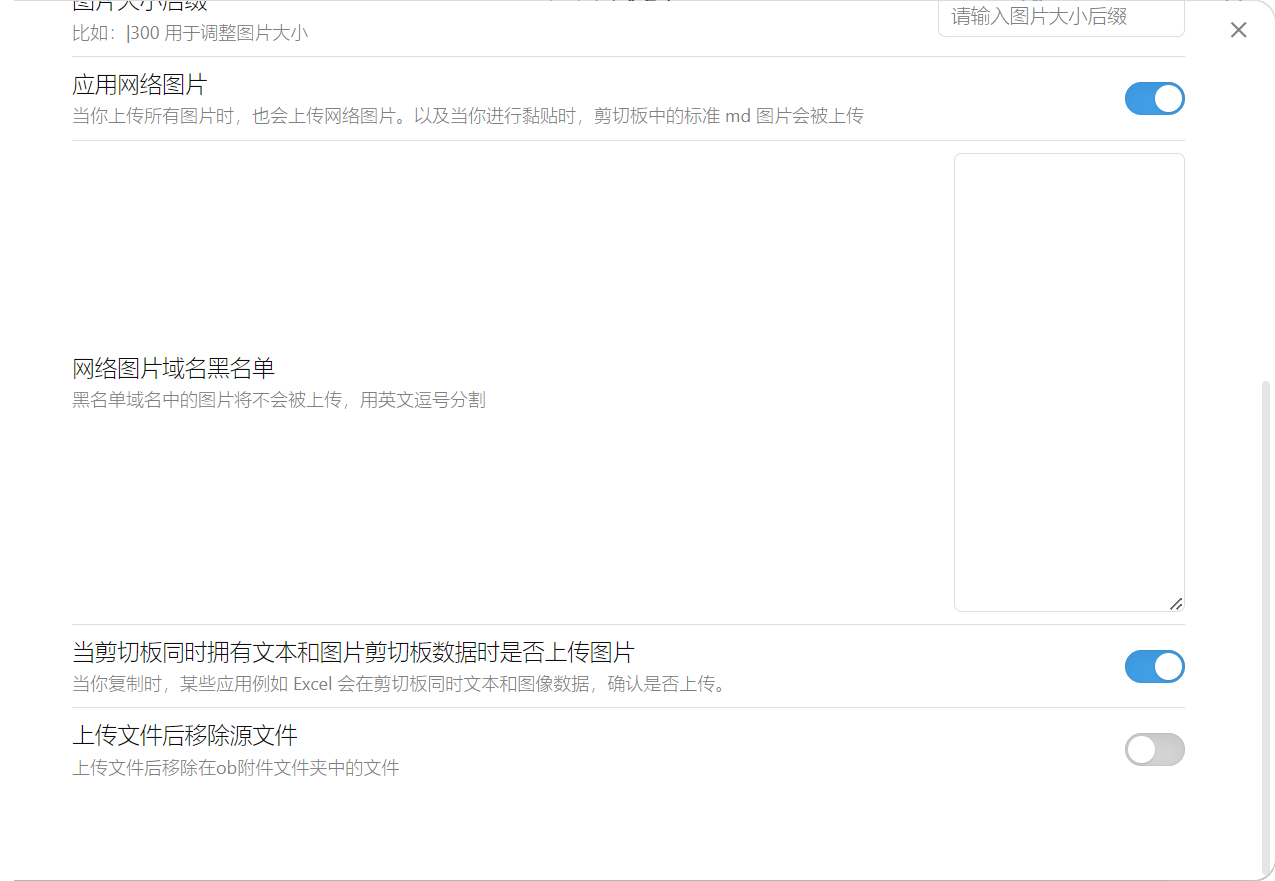Image resolution: width=1275 pixels, height=881 pixels.
Task: Click the 上传文件后移除源文件 setting title
Action: [185, 736]
